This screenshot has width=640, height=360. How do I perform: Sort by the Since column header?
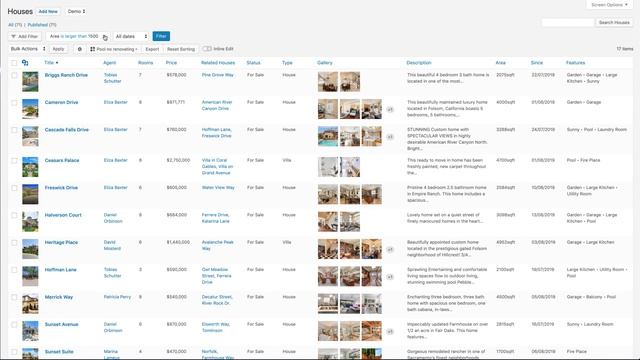tap(537, 63)
